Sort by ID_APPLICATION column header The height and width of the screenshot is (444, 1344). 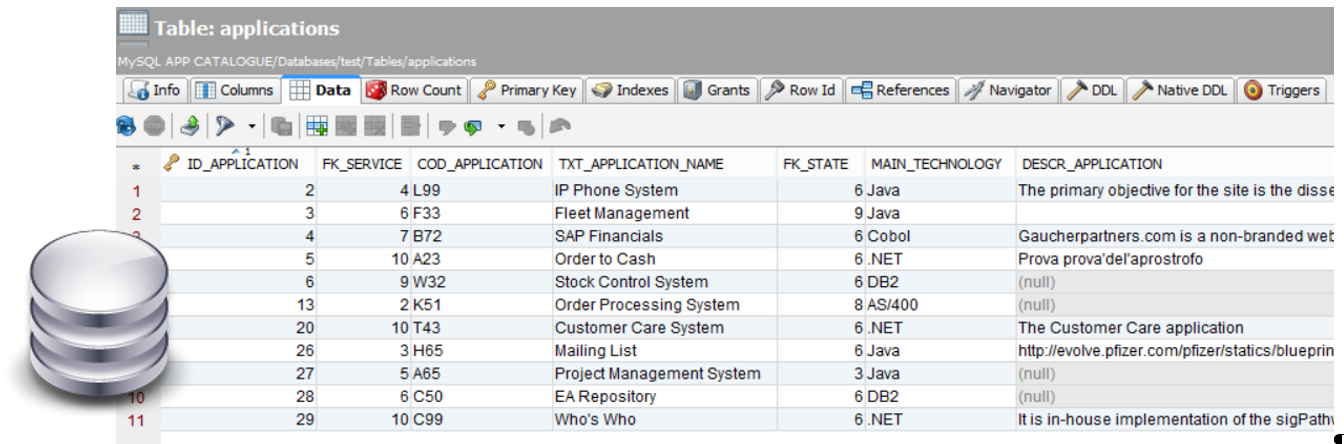[x=242, y=164]
